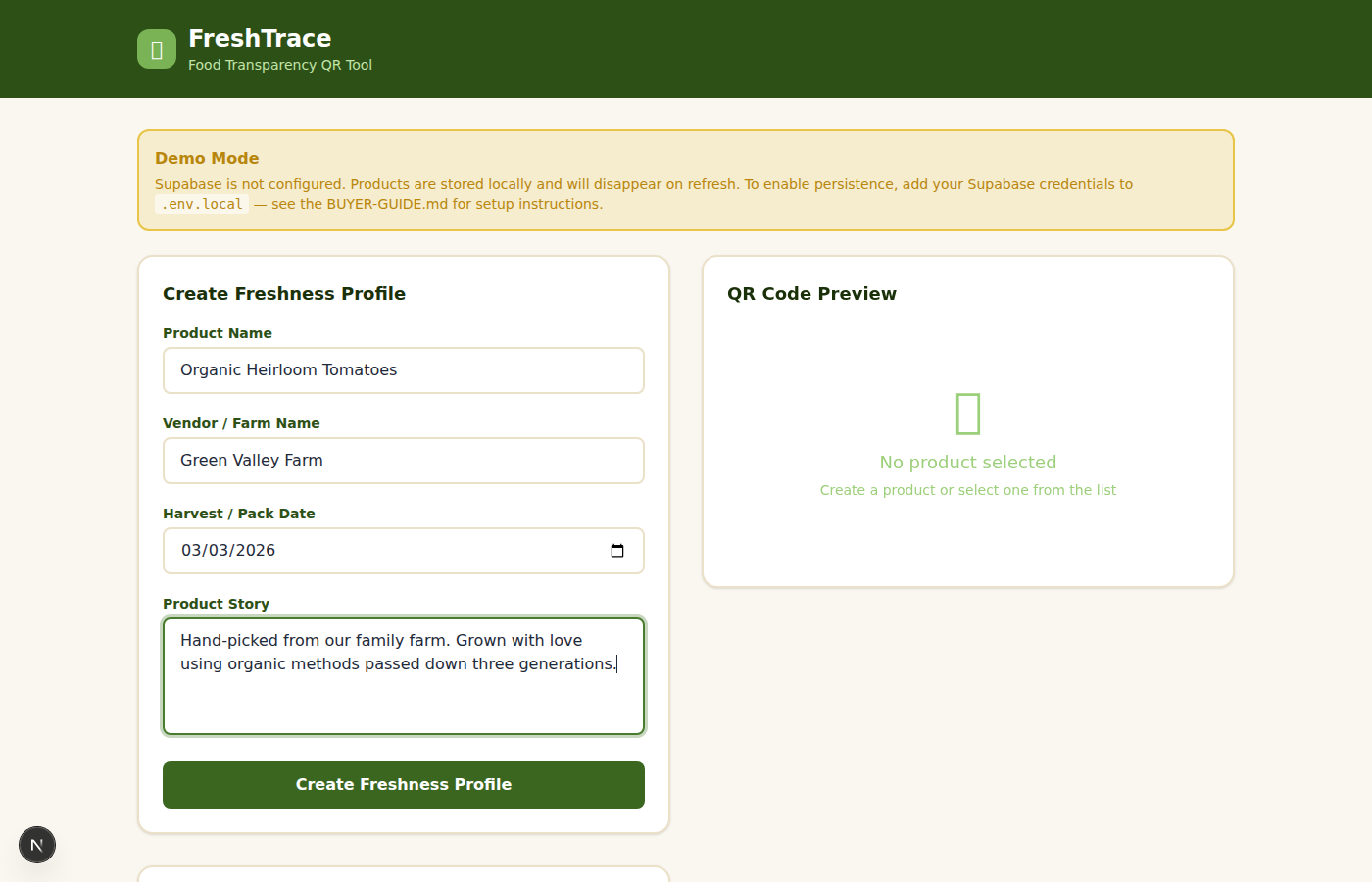Click the Demo Mode banner heading

pyautogui.click(x=207, y=158)
